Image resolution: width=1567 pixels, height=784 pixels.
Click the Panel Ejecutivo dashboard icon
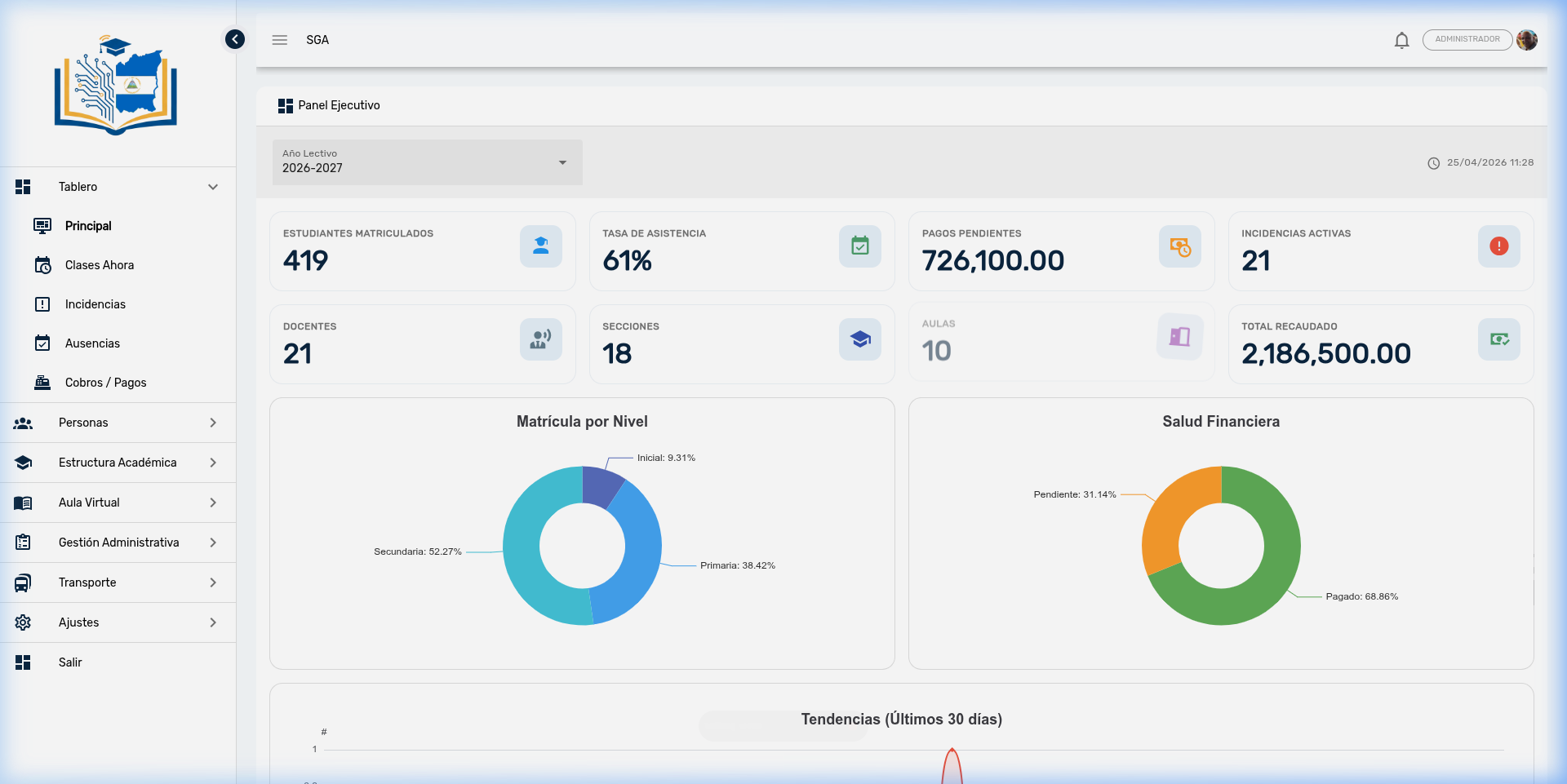pyautogui.click(x=286, y=104)
